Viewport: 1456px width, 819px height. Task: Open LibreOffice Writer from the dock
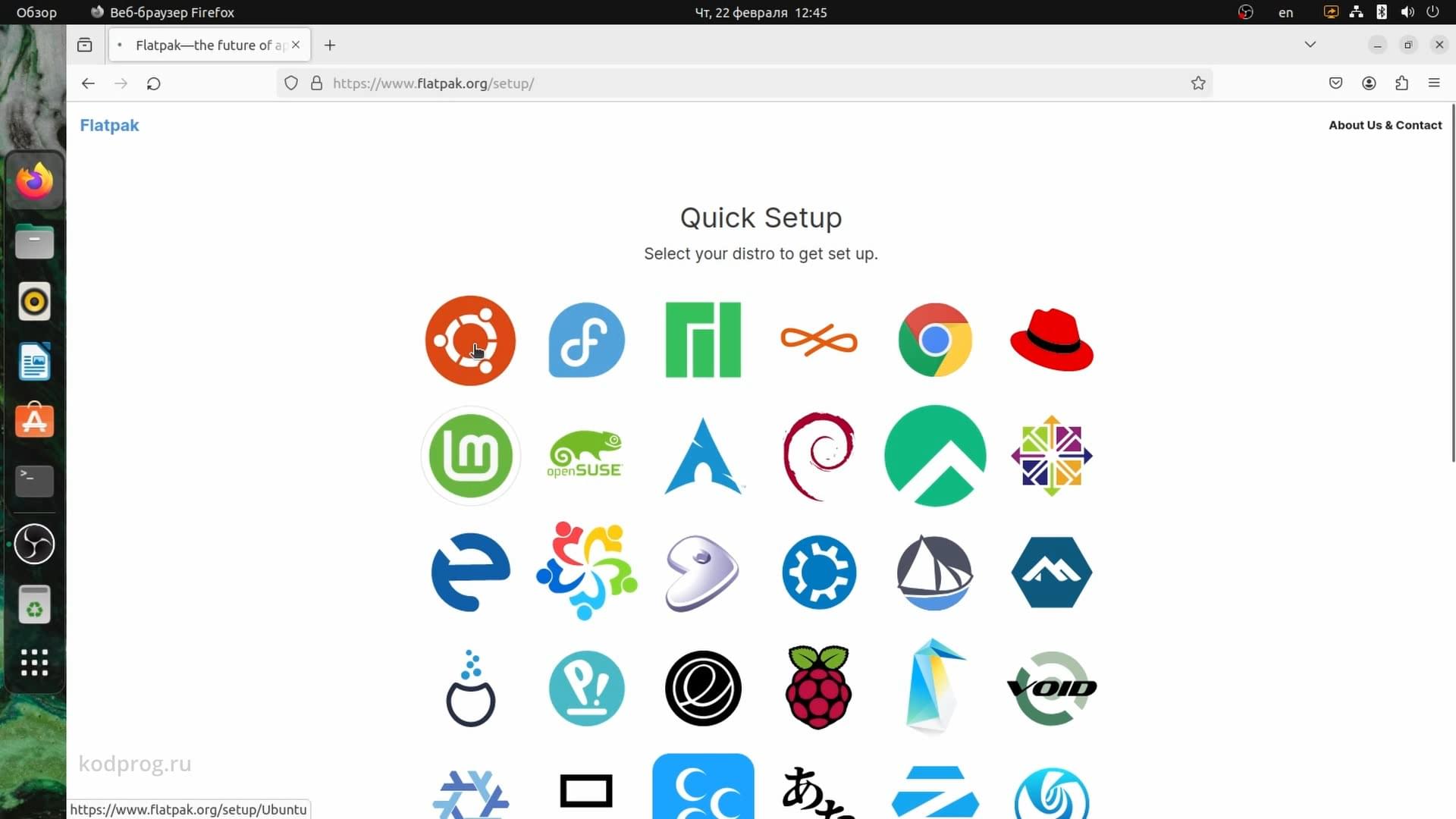click(35, 362)
